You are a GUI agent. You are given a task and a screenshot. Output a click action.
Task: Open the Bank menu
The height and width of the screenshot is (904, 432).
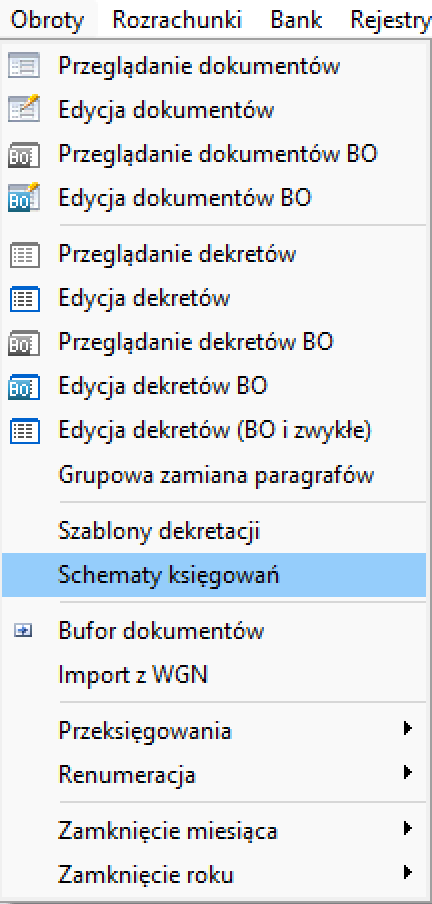pos(294,20)
